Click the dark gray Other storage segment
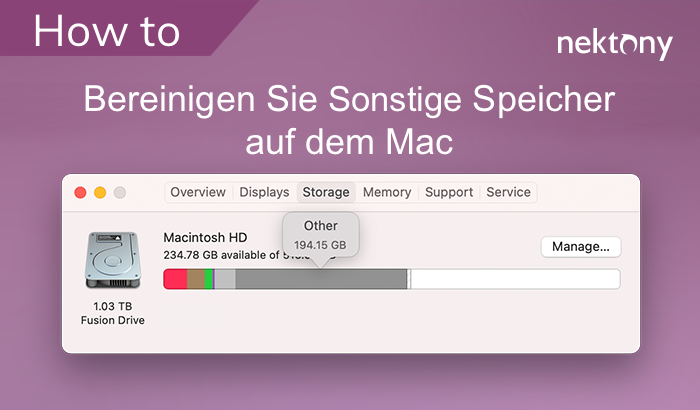The image size is (700, 410). pos(320,279)
